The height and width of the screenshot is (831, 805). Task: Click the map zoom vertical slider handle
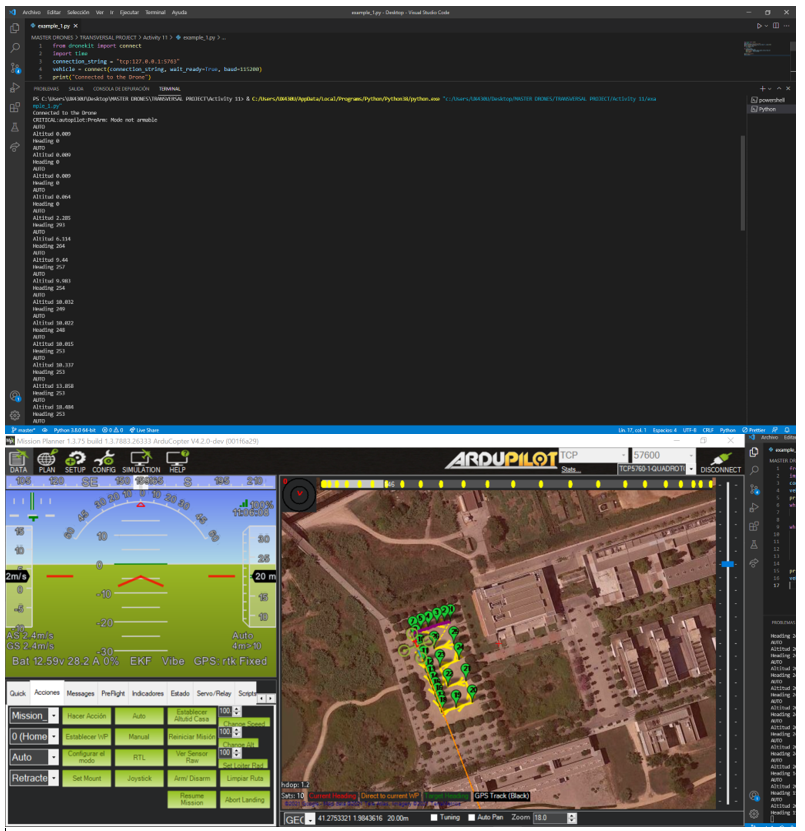coord(727,565)
